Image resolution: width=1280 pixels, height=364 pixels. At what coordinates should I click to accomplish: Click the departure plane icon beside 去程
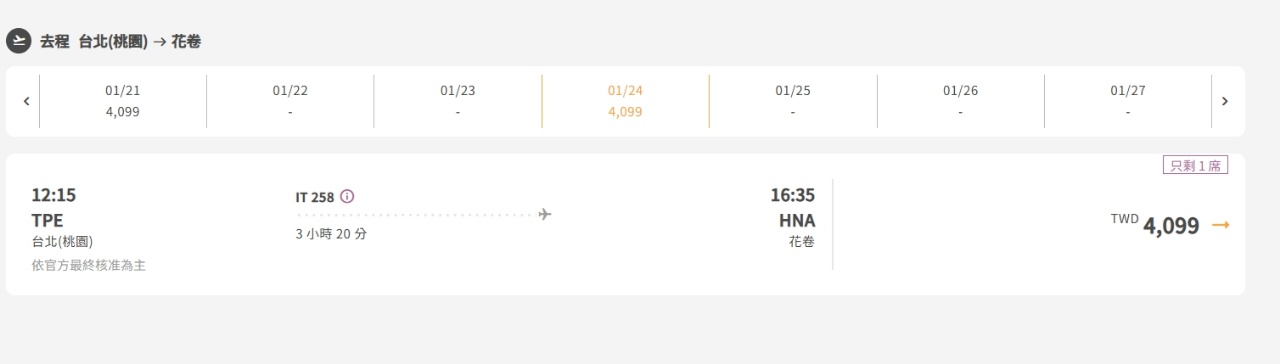pos(18,41)
